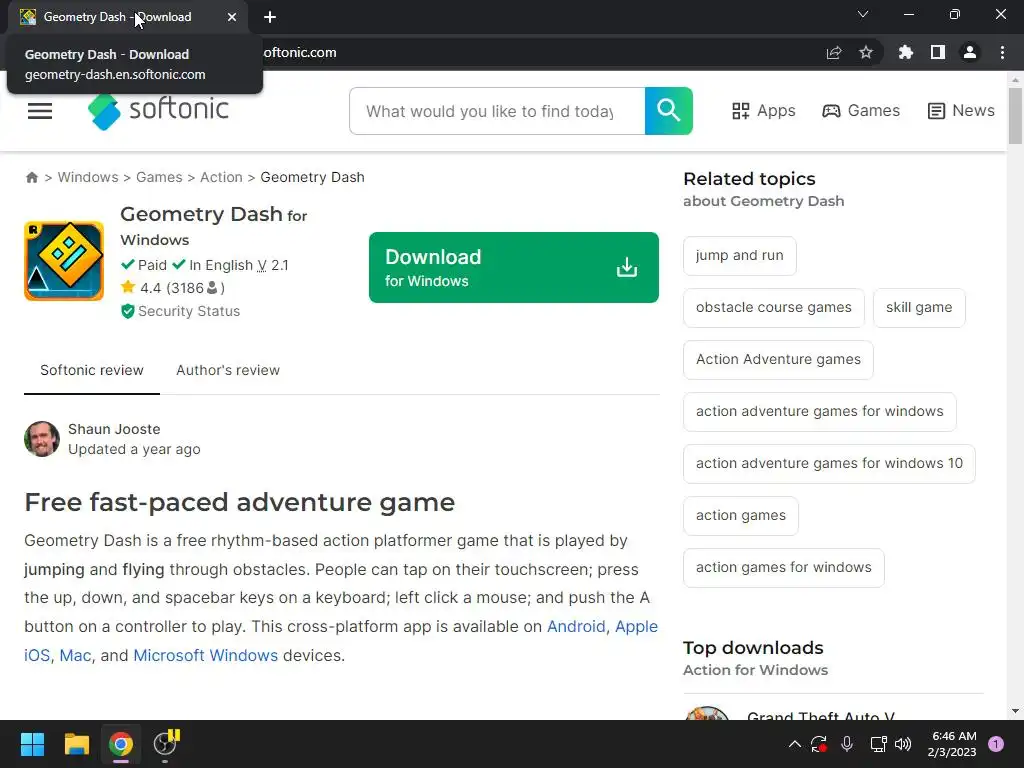Screen dimensions: 1024x768
Task: Show hidden system tray icons
Action: coord(795,744)
